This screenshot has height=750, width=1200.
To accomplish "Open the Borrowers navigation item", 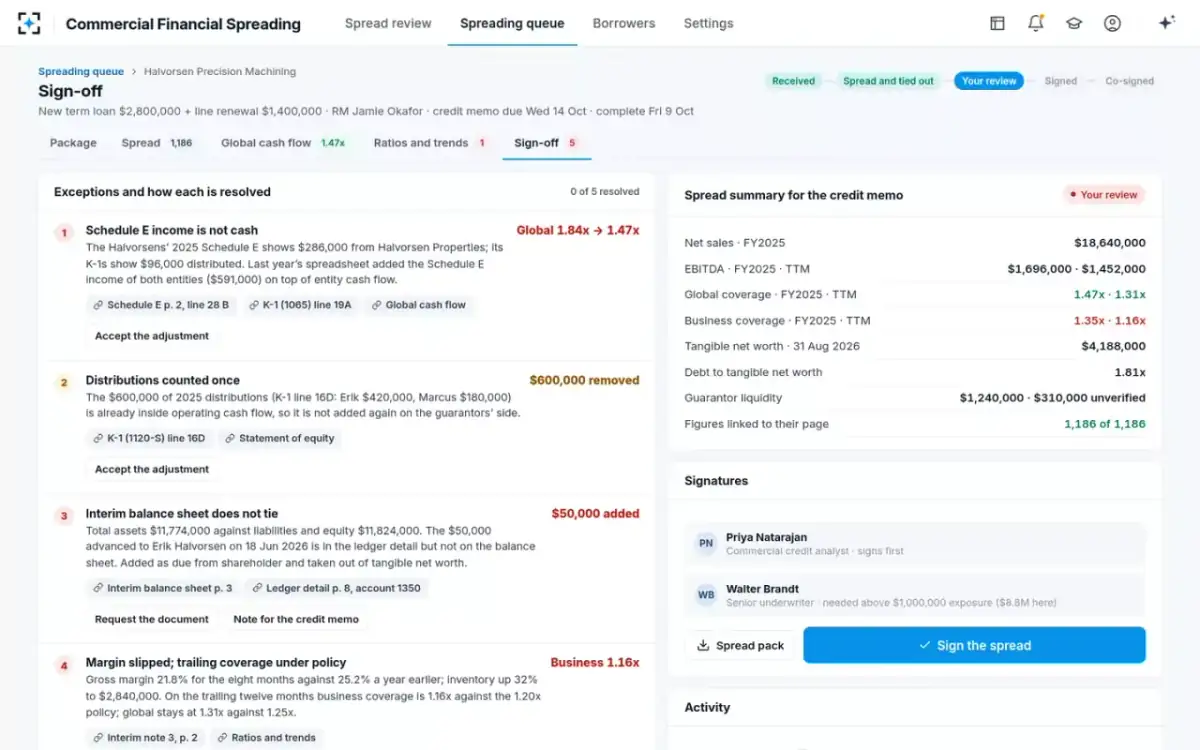I will pyautogui.click(x=624, y=23).
